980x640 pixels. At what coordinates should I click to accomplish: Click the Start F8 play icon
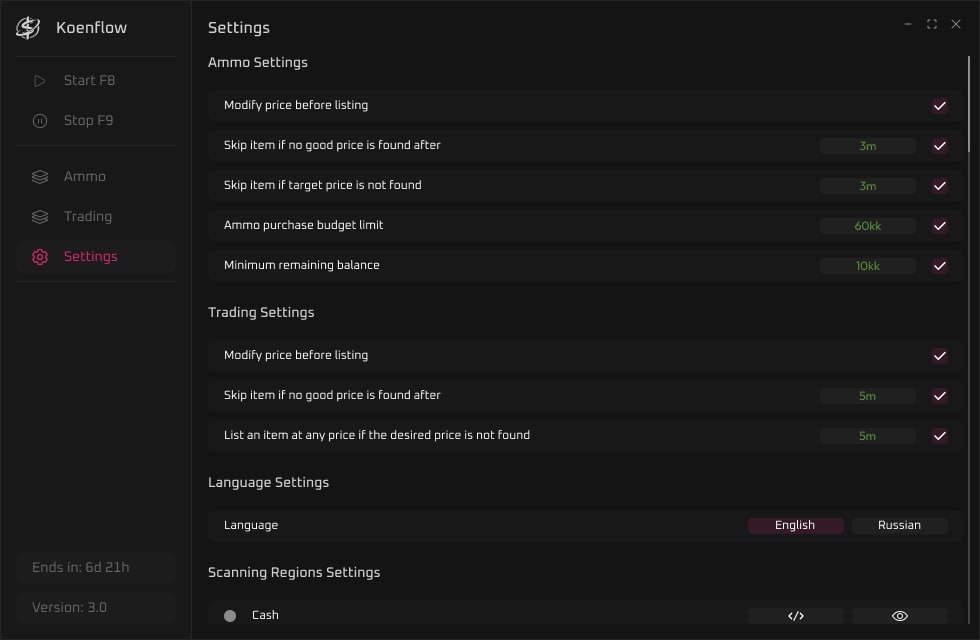click(x=39, y=81)
